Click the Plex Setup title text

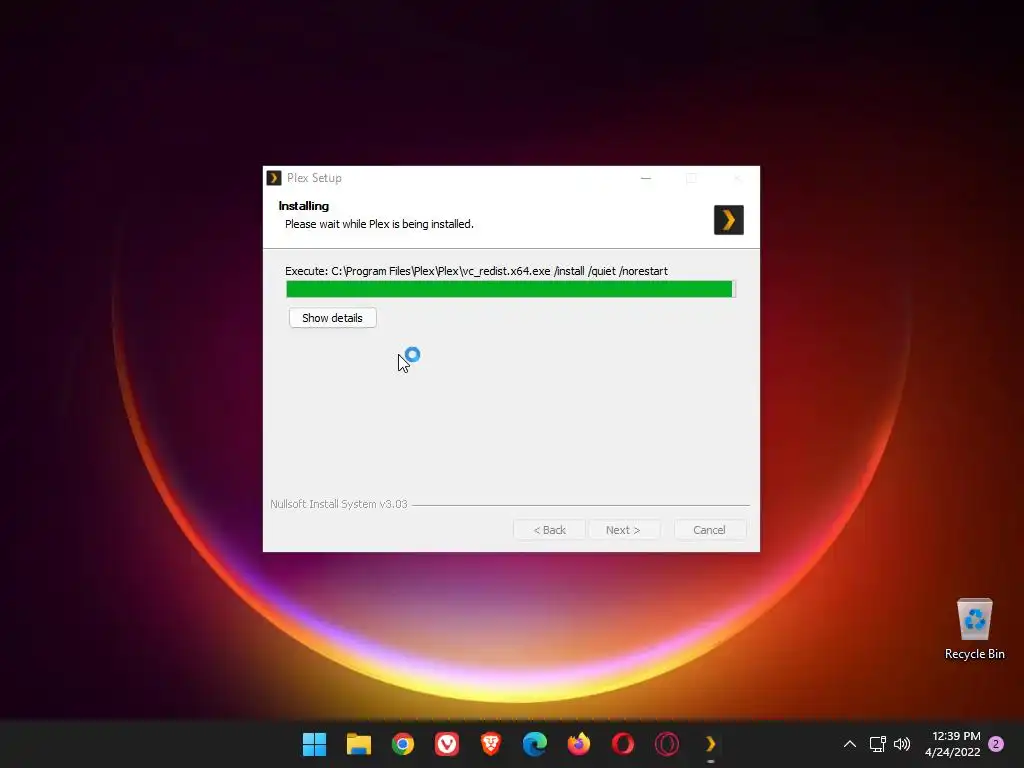[314, 178]
